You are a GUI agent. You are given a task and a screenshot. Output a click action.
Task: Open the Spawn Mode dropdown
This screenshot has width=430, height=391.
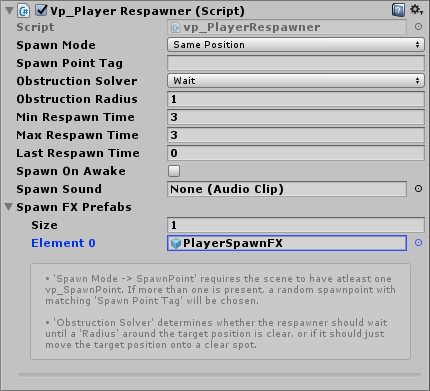(296, 45)
